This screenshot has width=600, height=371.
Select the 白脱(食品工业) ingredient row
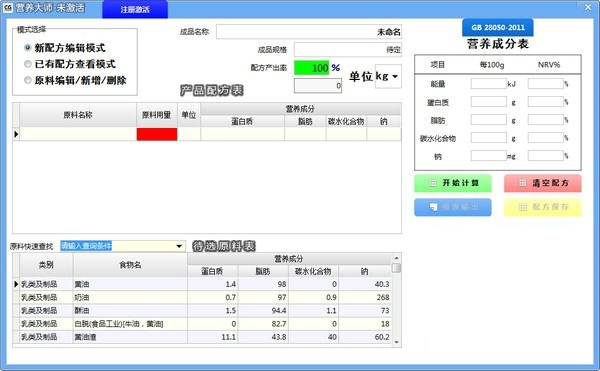[205, 324]
